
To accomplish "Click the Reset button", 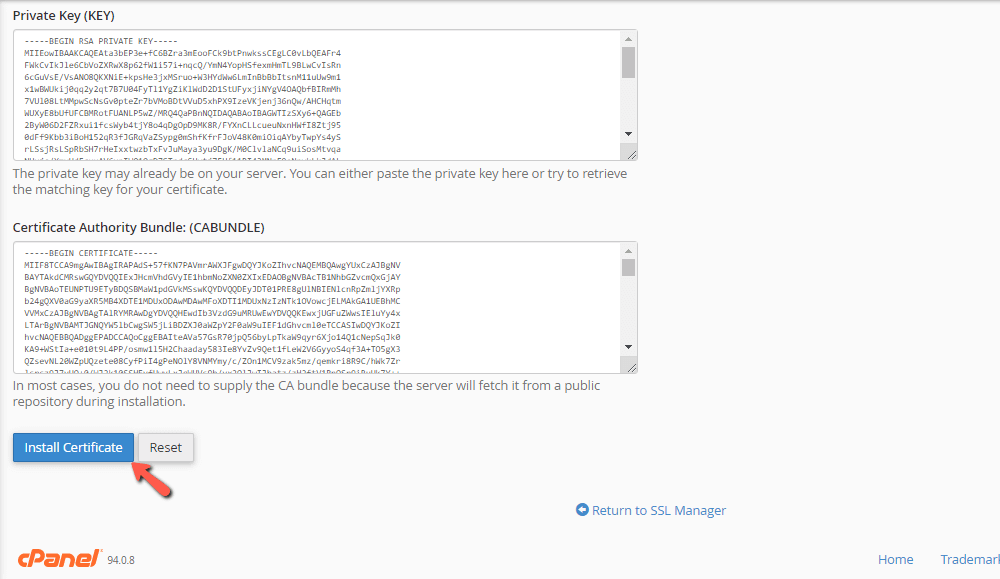I will pos(164,447).
